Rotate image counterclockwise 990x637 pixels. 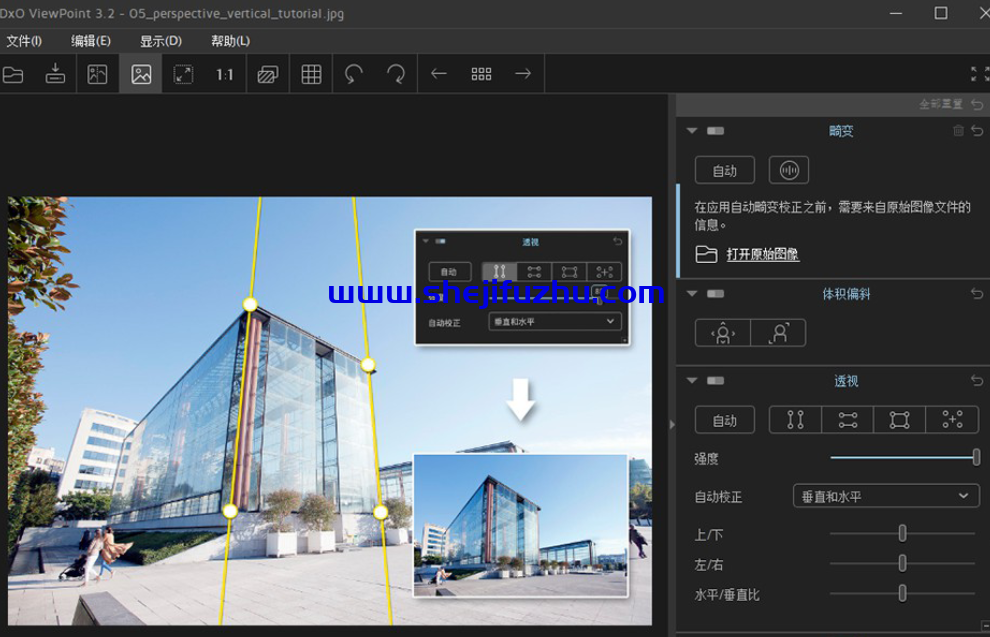coord(354,74)
